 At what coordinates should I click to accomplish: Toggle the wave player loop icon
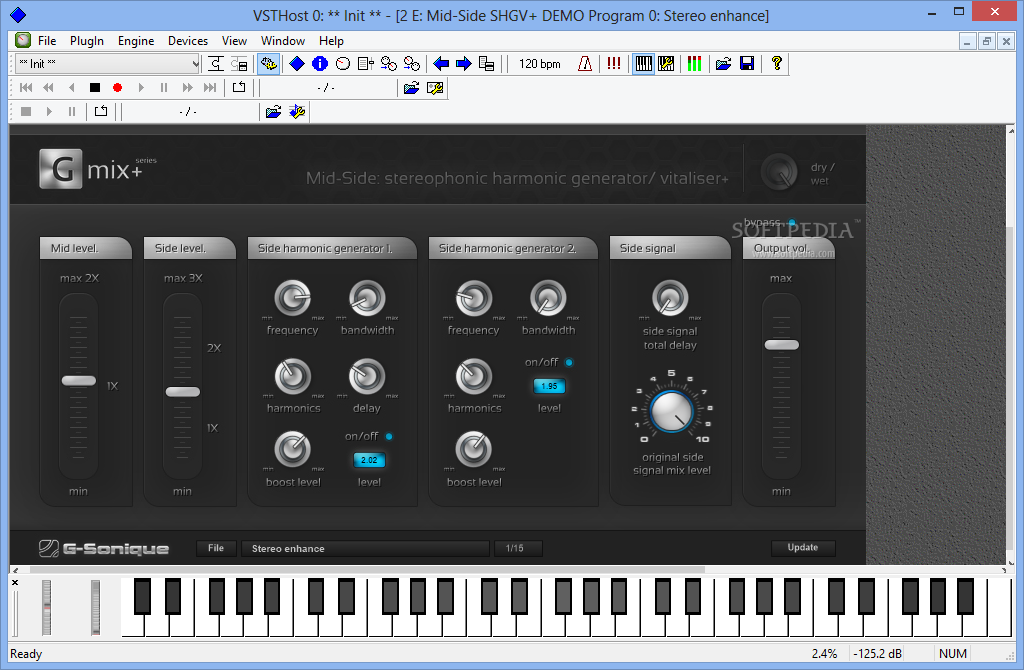(x=239, y=88)
